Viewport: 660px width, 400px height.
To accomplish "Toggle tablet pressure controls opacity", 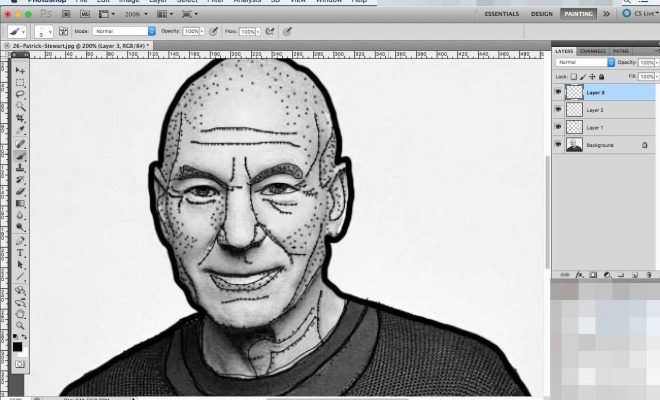I will [x=214, y=31].
